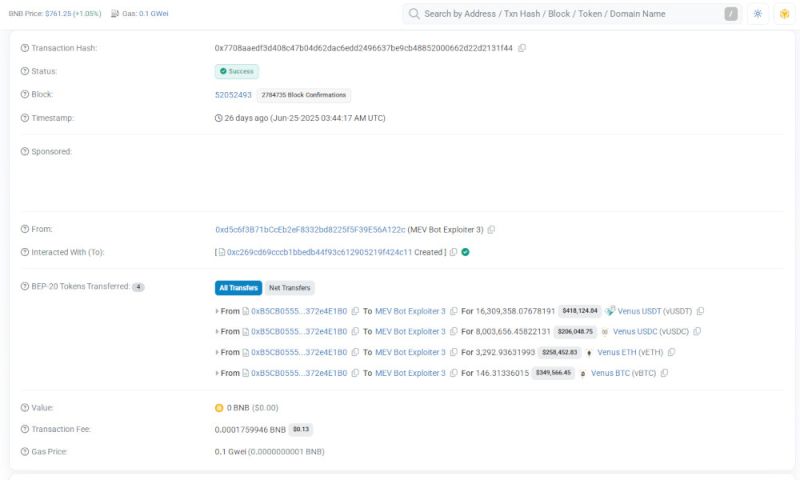
Task: Click help icon next to From label
Action: (24, 229)
